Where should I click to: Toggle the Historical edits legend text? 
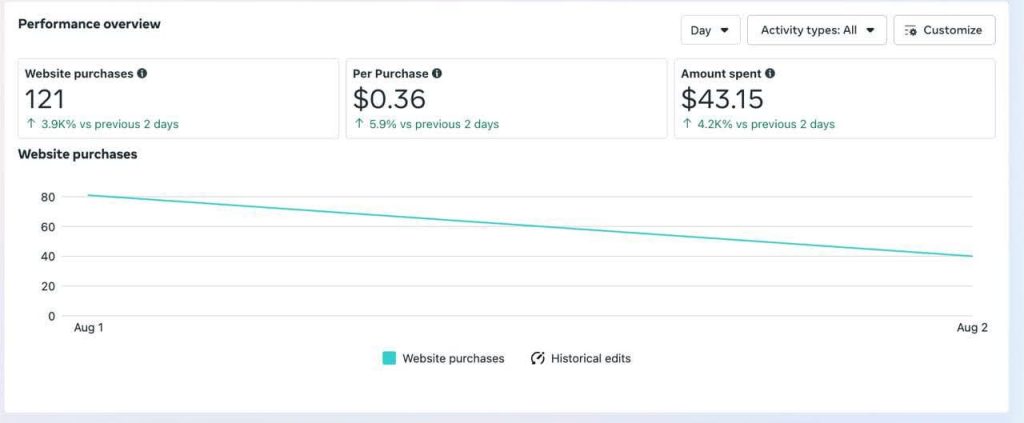[590, 358]
